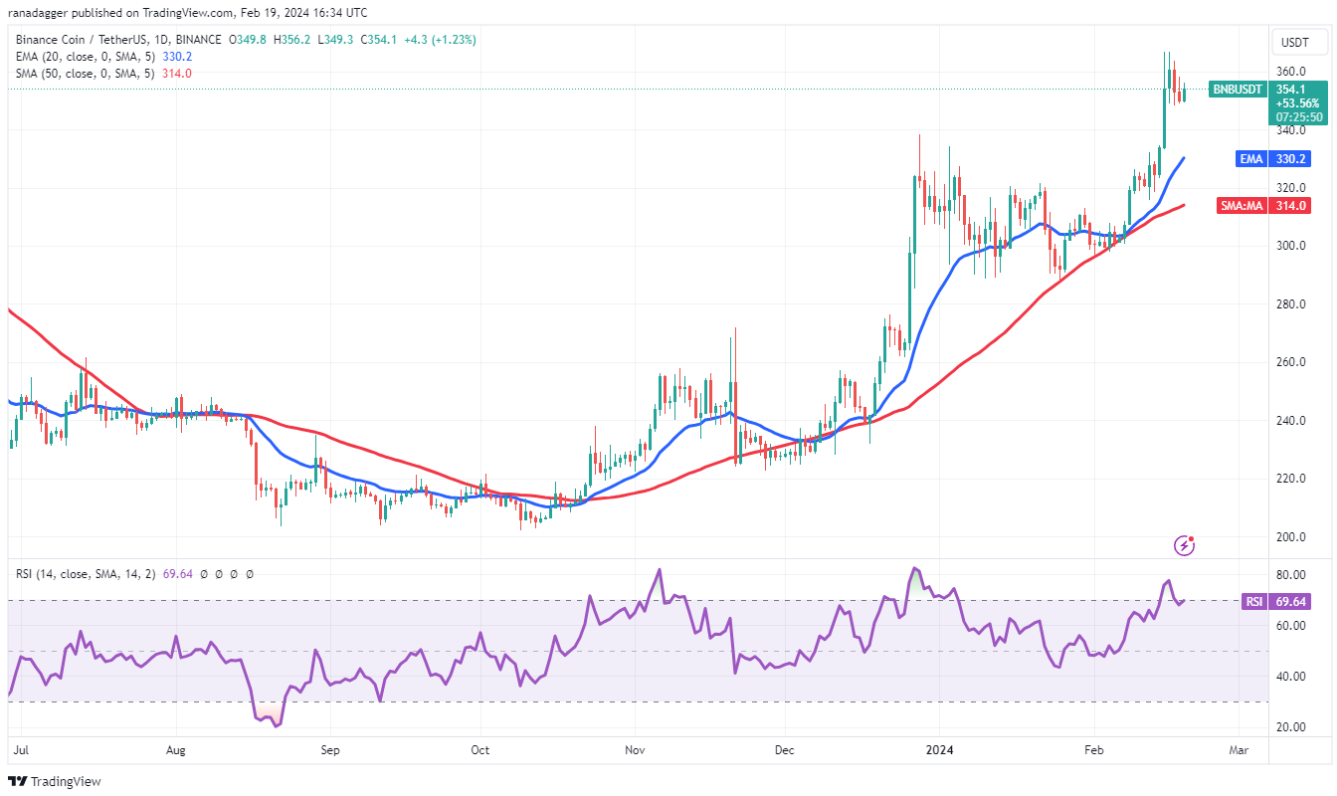
Task: Click the 2024 label on the time axis
Action: [x=939, y=749]
